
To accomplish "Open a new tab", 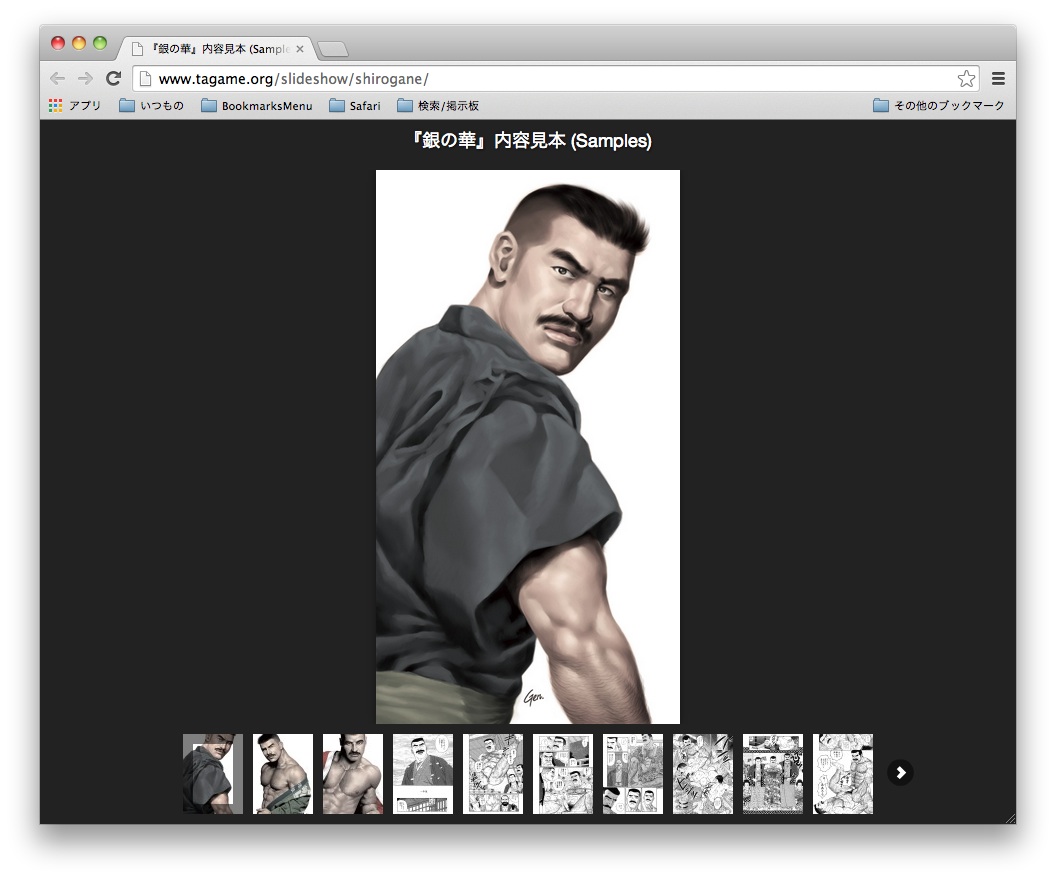I will [x=332, y=49].
